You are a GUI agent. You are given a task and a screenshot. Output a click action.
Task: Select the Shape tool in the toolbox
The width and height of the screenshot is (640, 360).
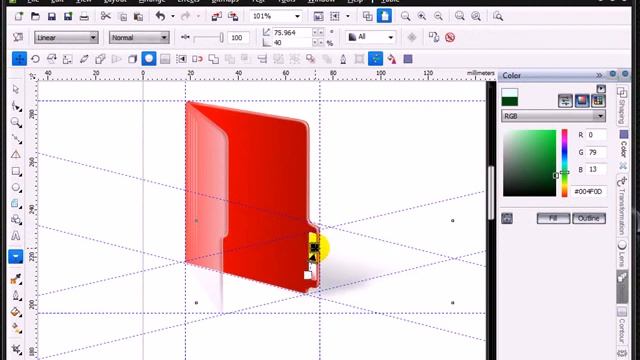click(x=16, y=106)
